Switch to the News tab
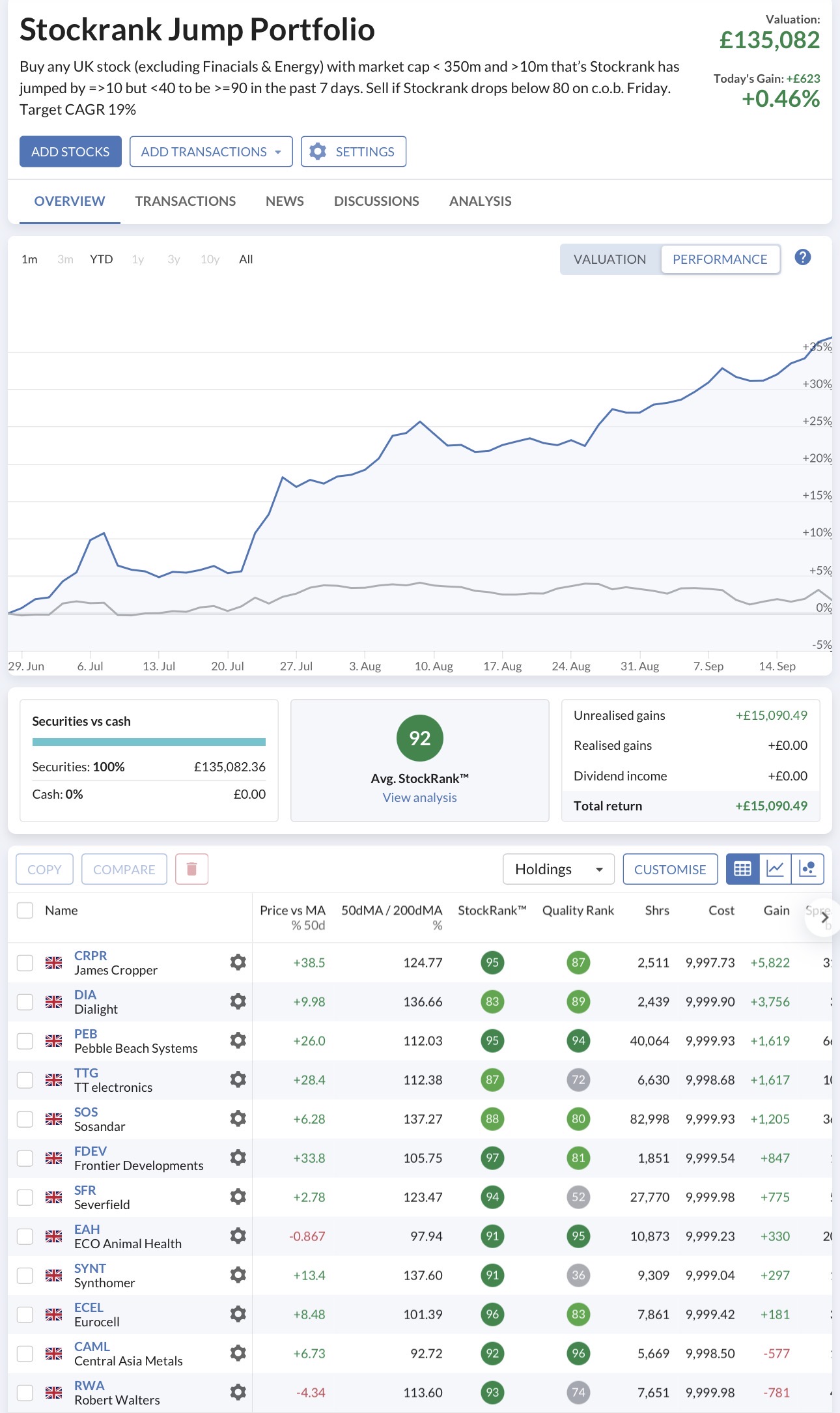 (285, 201)
